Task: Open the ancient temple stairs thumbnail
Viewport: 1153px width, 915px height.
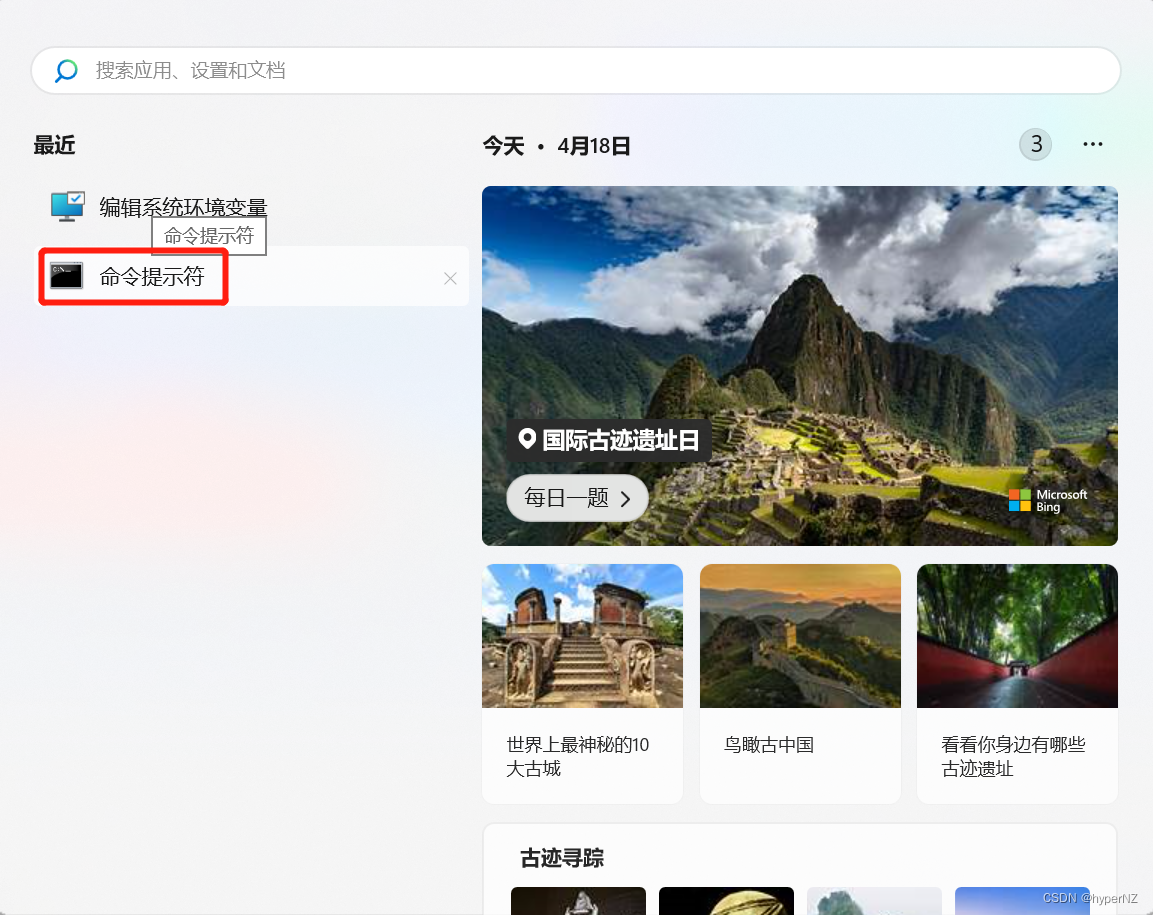Action: pyautogui.click(x=582, y=635)
